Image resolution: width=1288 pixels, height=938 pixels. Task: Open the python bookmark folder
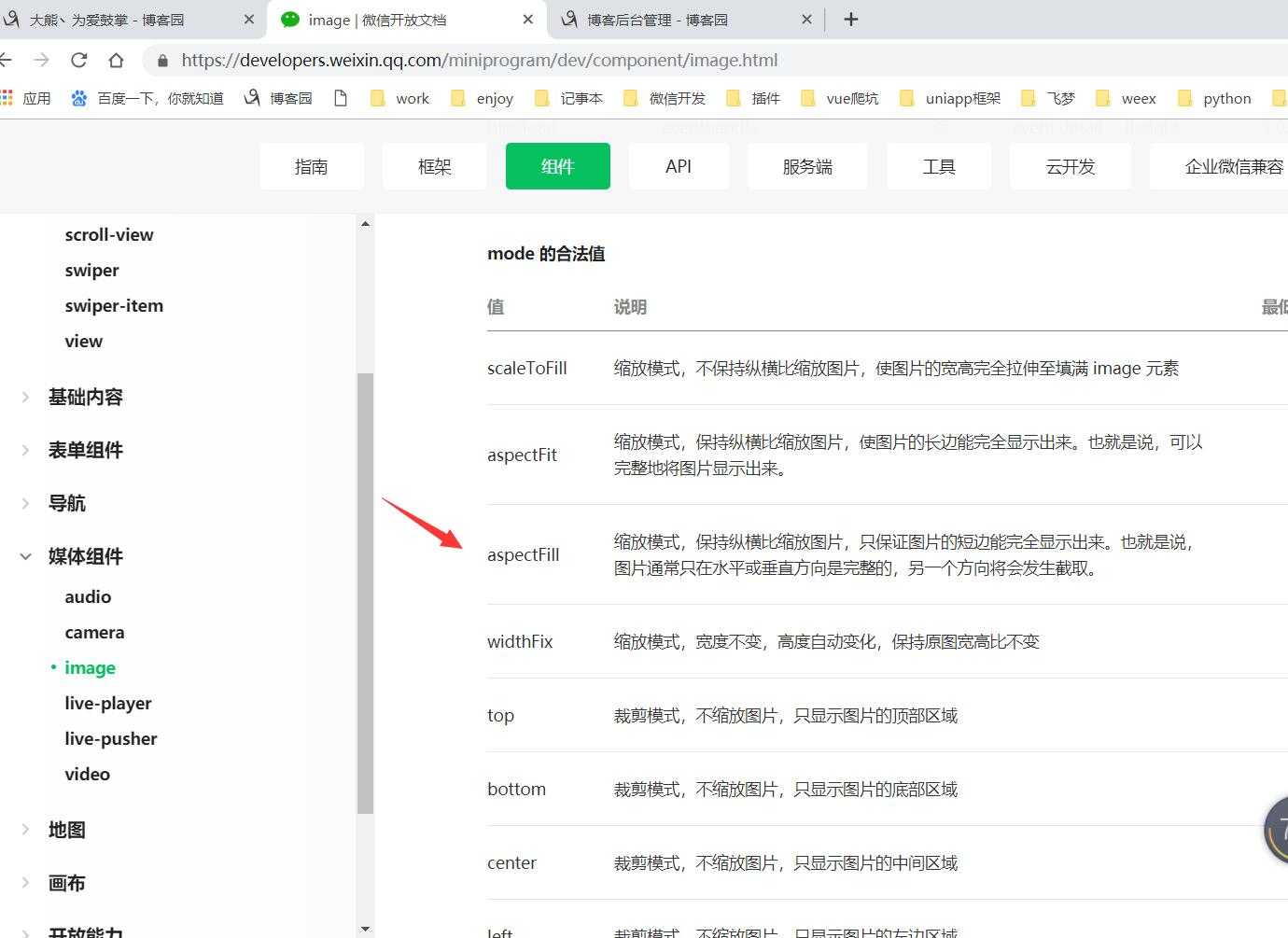(x=1214, y=98)
